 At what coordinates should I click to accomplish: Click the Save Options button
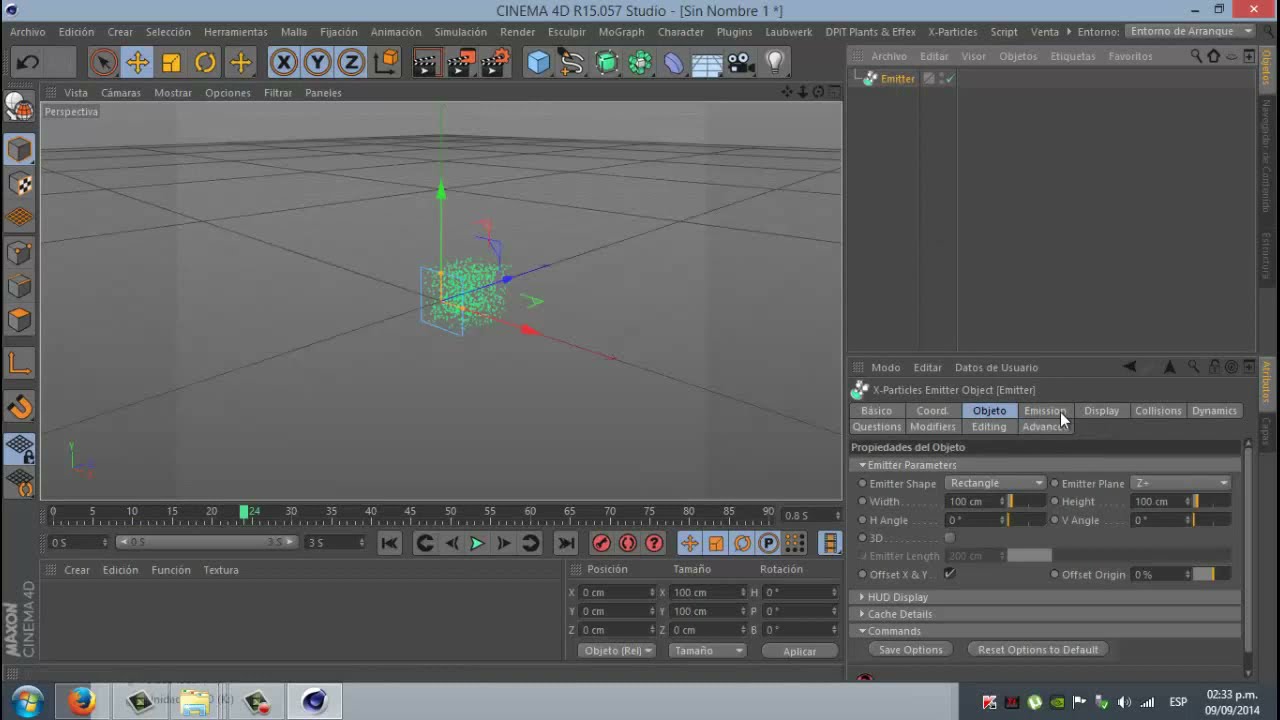(x=910, y=650)
